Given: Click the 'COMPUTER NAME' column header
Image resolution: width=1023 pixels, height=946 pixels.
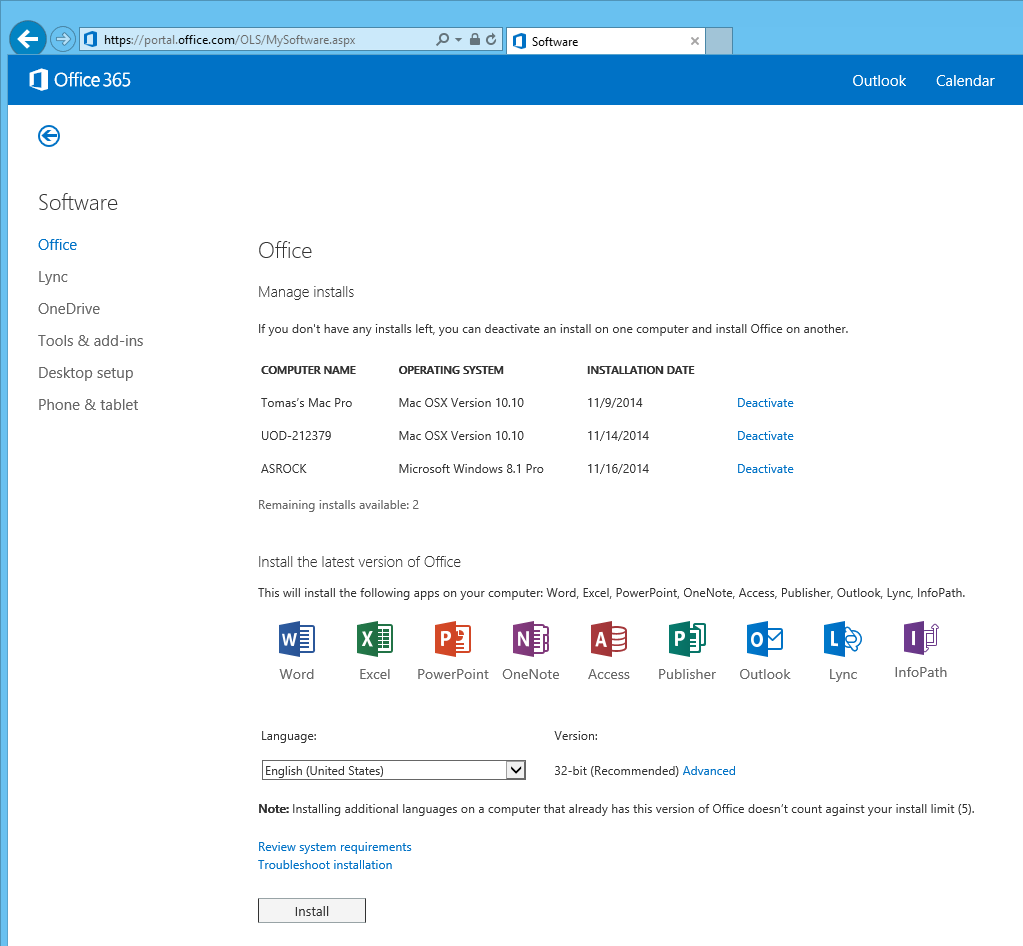Looking at the screenshot, I should 309,370.
